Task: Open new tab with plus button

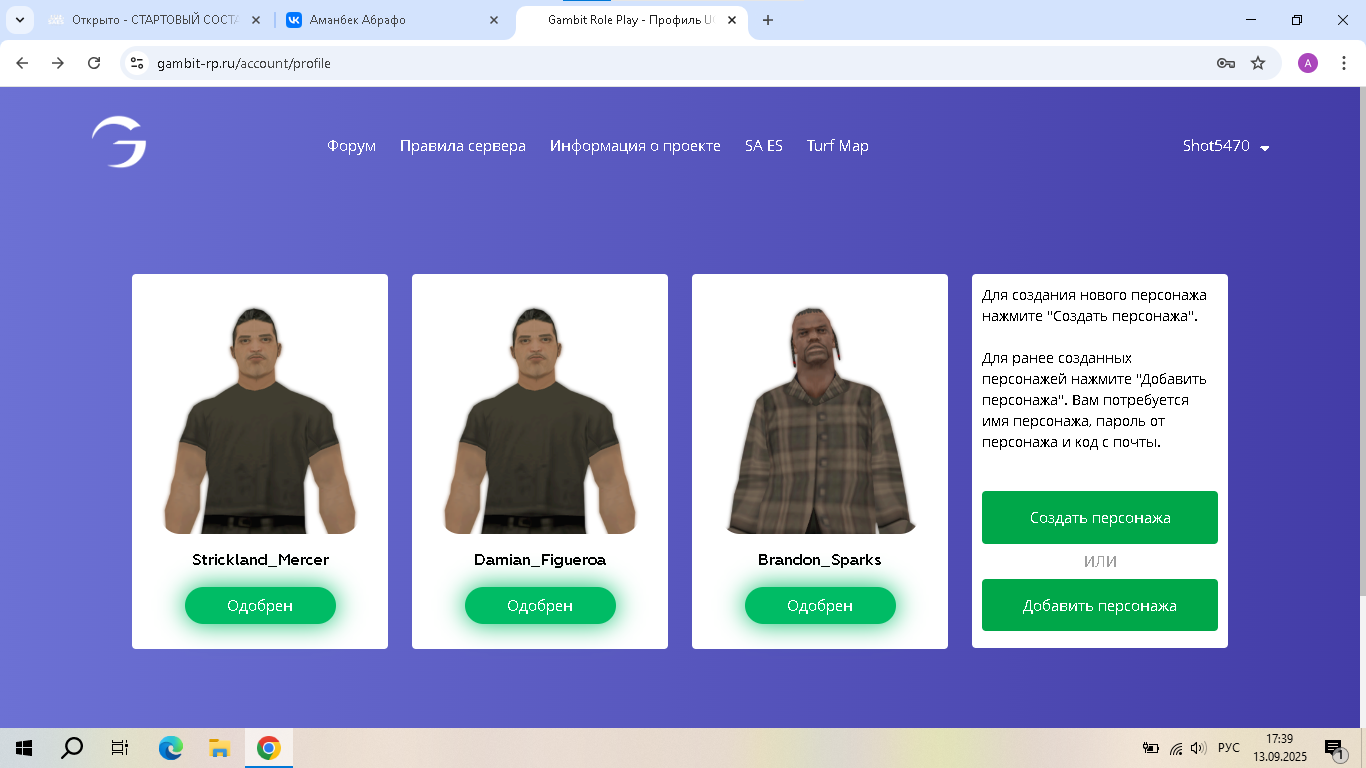Action: pos(768,20)
